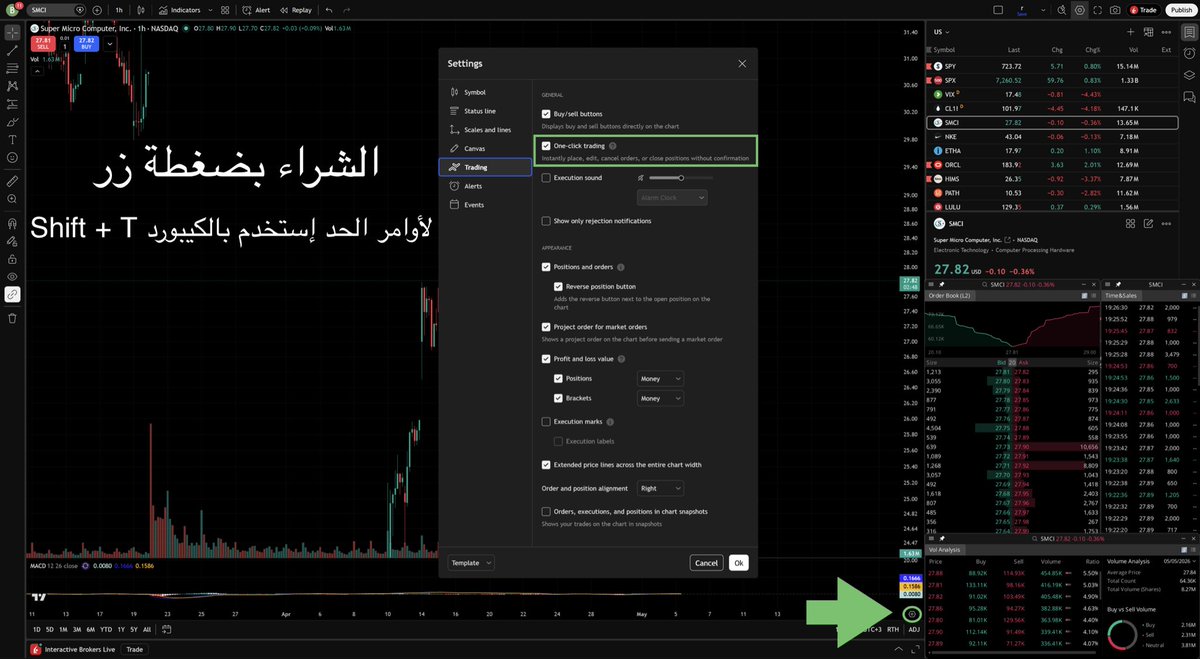
Task: Add a symbol to the watchlist
Action: tap(1130, 32)
